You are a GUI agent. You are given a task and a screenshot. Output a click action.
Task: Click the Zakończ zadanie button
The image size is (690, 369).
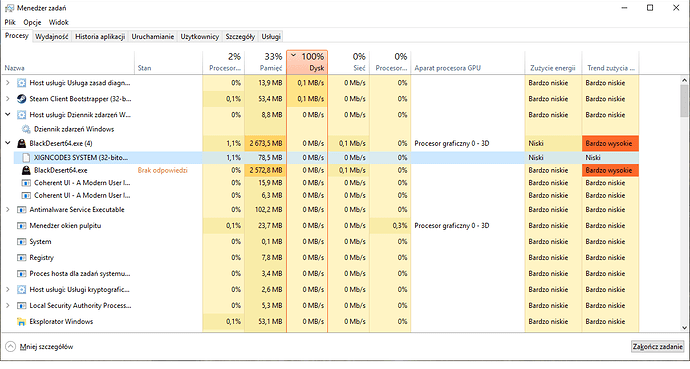[x=657, y=347]
